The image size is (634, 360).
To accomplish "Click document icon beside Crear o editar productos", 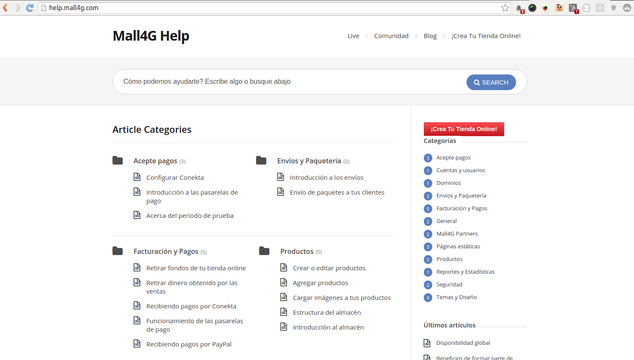I will [x=284, y=267].
